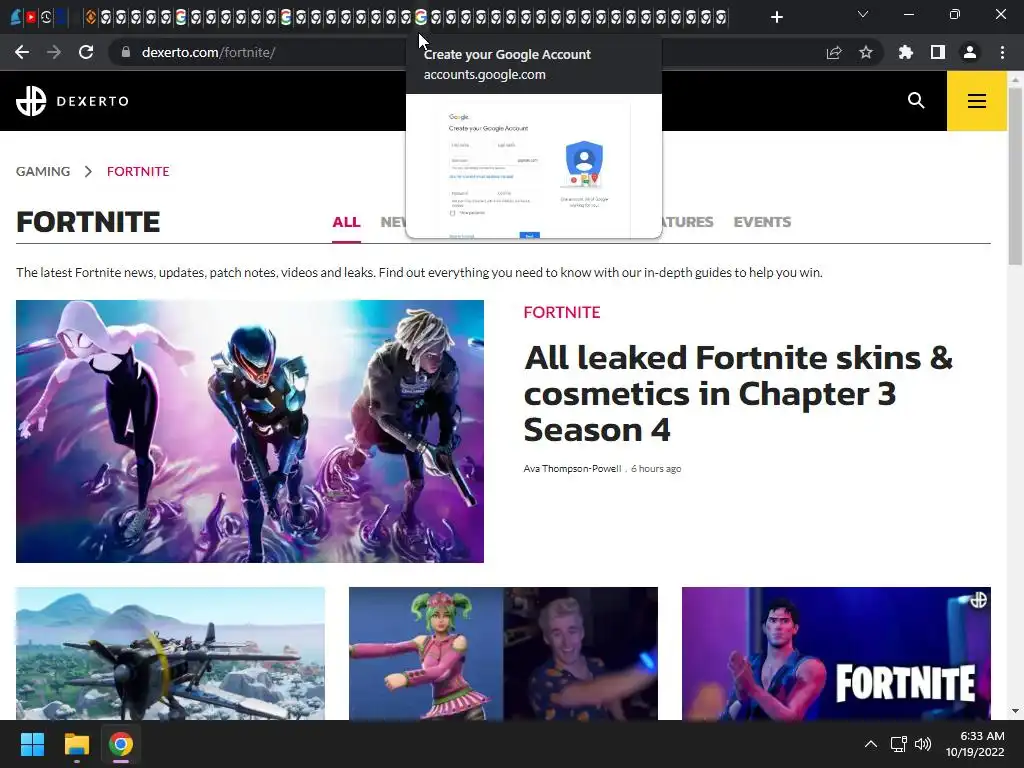Select the ALL category tab

click(x=346, y=222)
